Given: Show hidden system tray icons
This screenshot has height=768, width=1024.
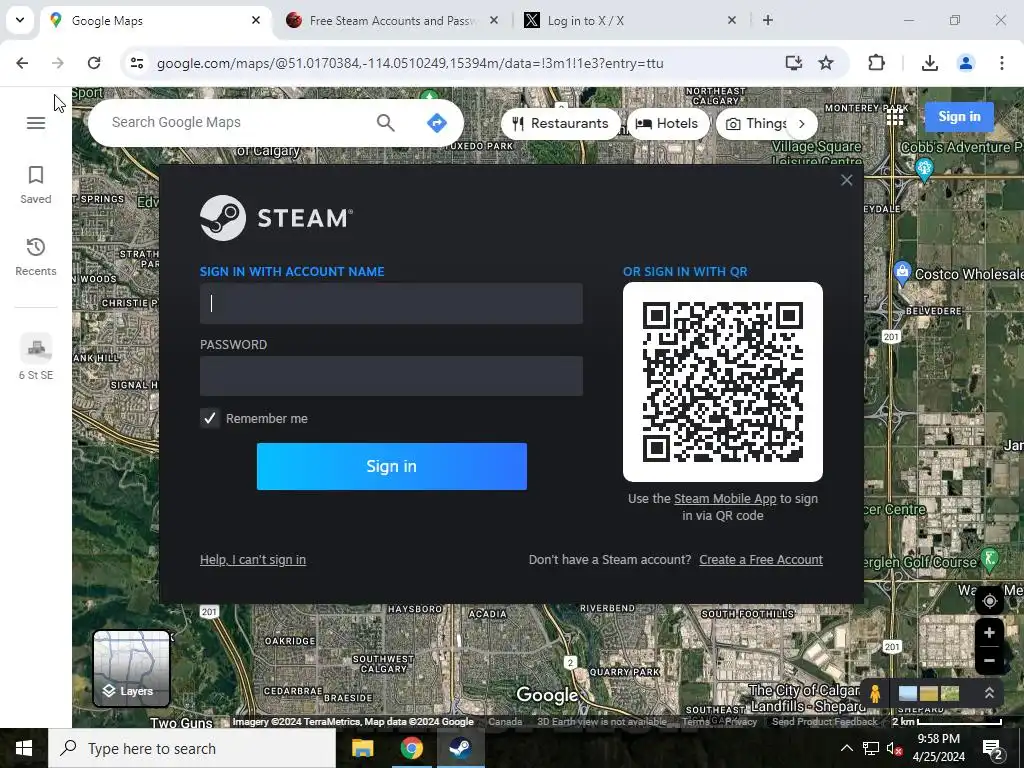Looking at the screenshot, I should pyautogui.click(x=846, y=748).
